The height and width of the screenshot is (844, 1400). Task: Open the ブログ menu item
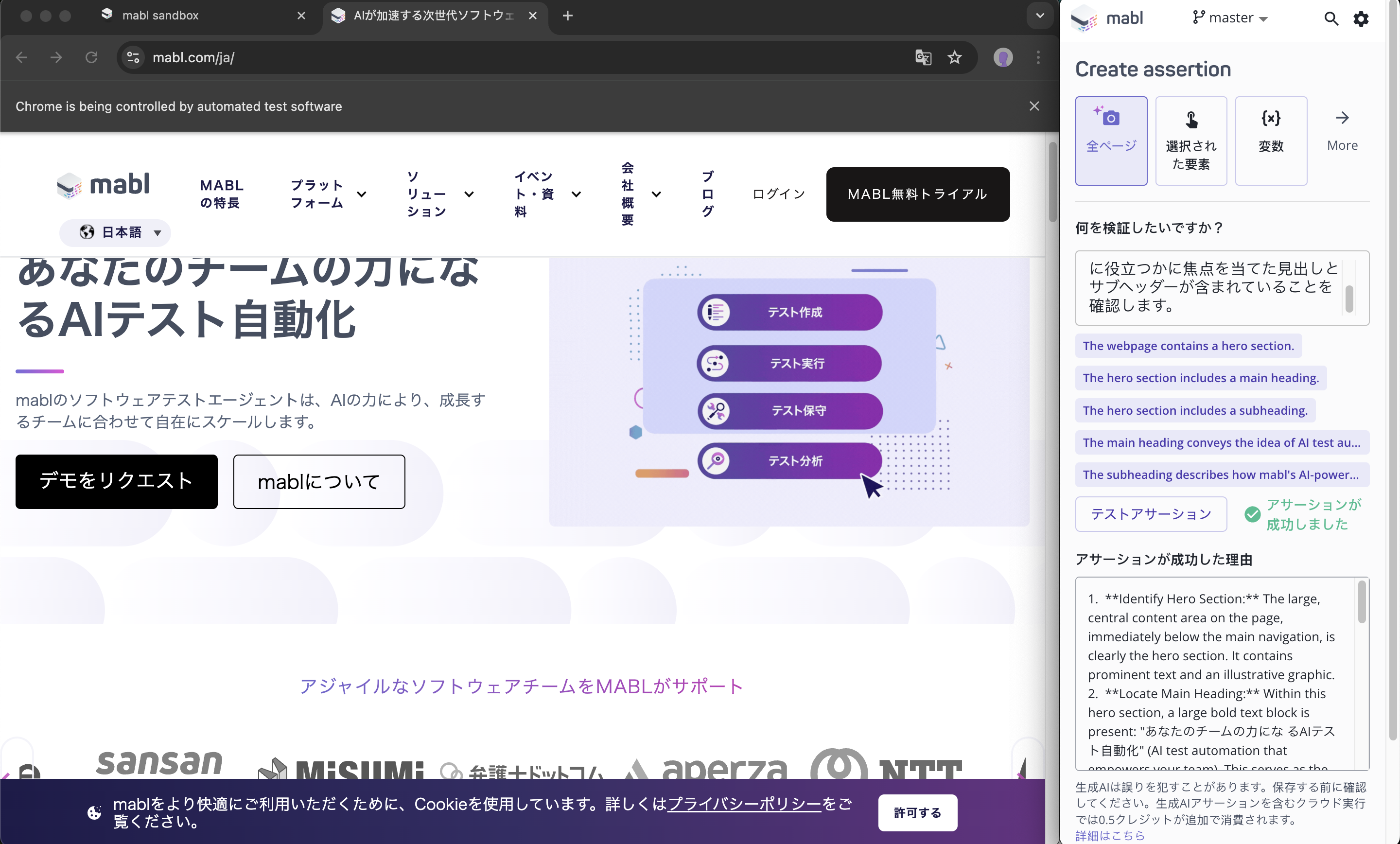[x=706, y=194]
